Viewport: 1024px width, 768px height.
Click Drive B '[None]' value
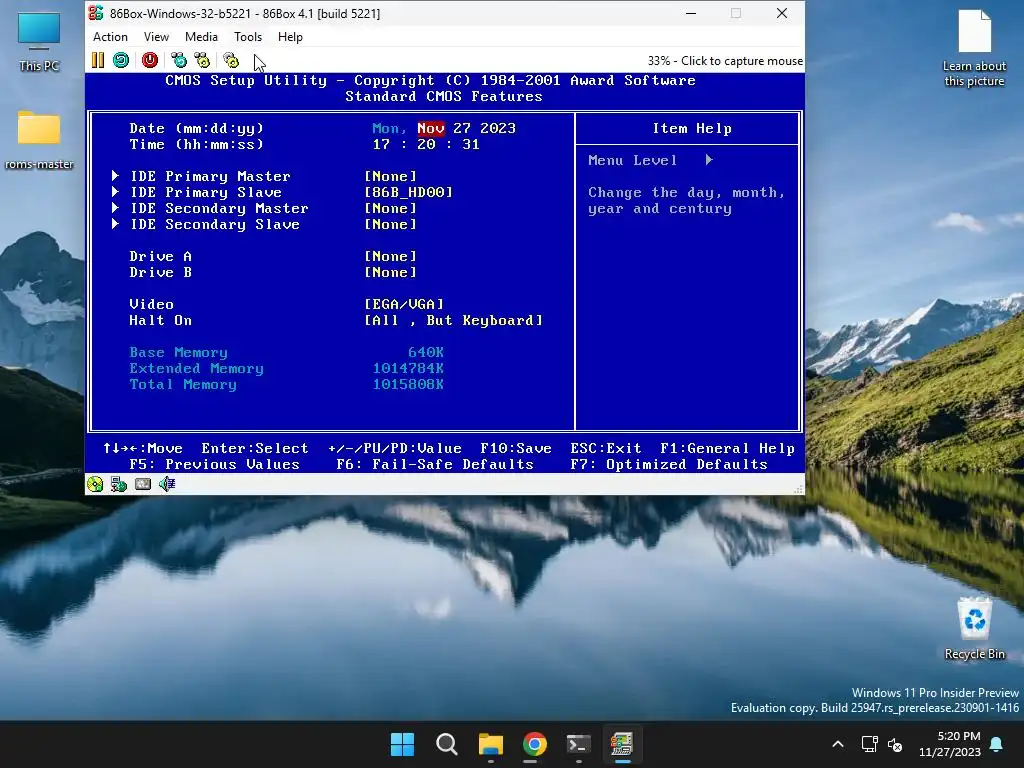pos(391,272)
